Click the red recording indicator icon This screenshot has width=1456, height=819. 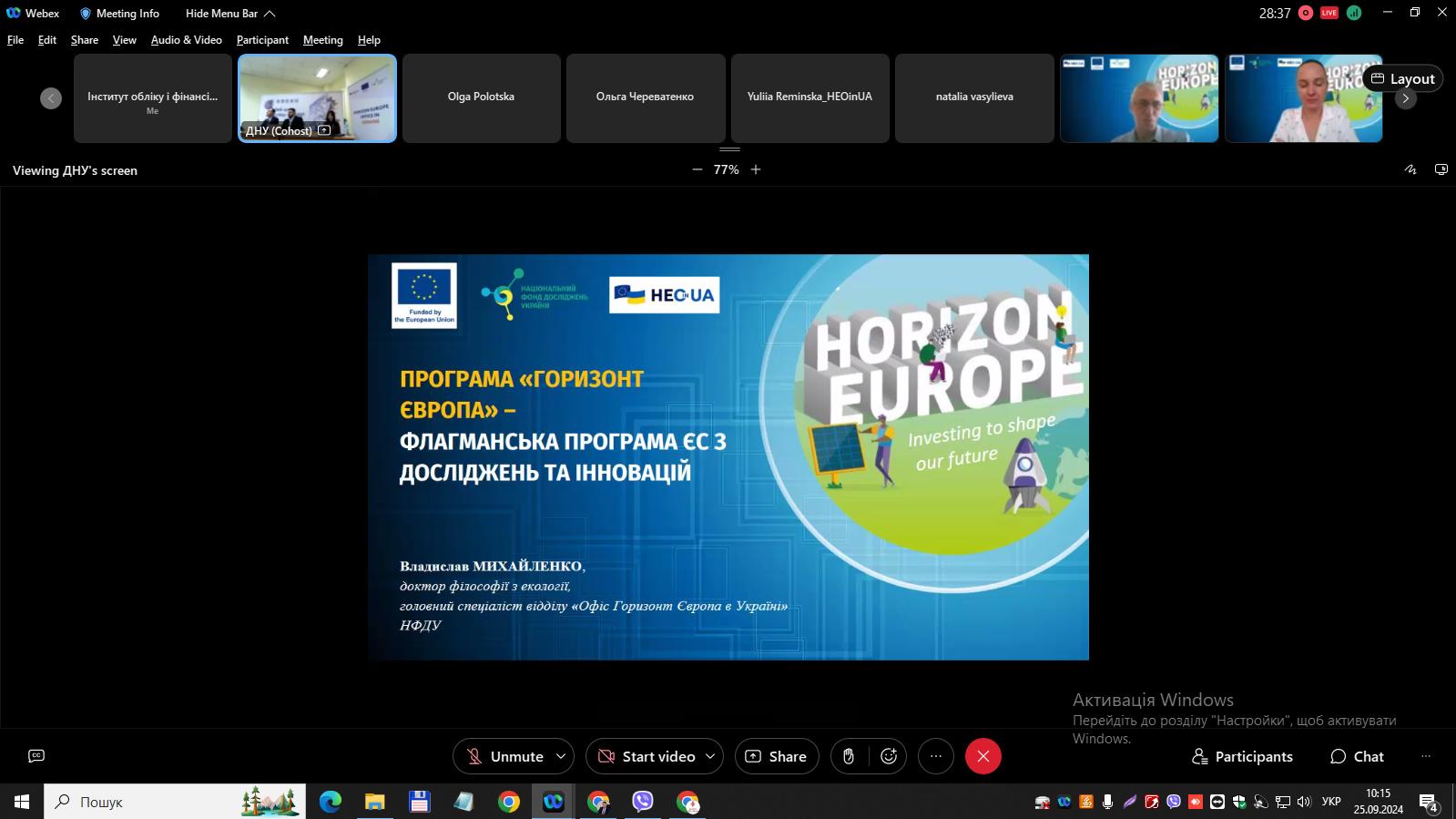(1306, 13)
